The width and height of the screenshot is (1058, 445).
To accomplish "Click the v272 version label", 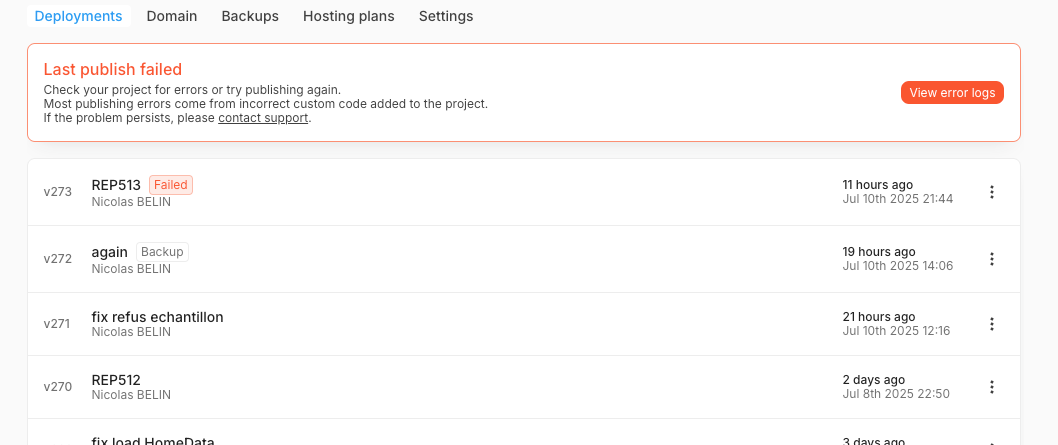I will (x=58, y=259).
